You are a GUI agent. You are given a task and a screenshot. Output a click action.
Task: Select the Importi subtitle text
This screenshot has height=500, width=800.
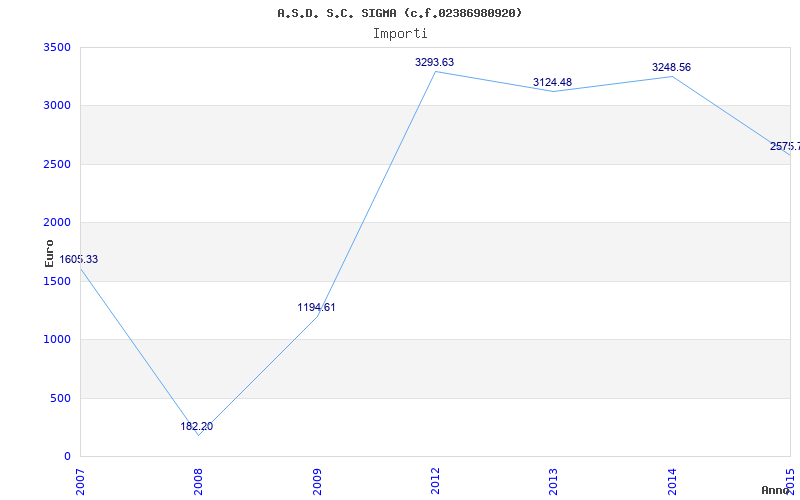click(x=400, y=33)
